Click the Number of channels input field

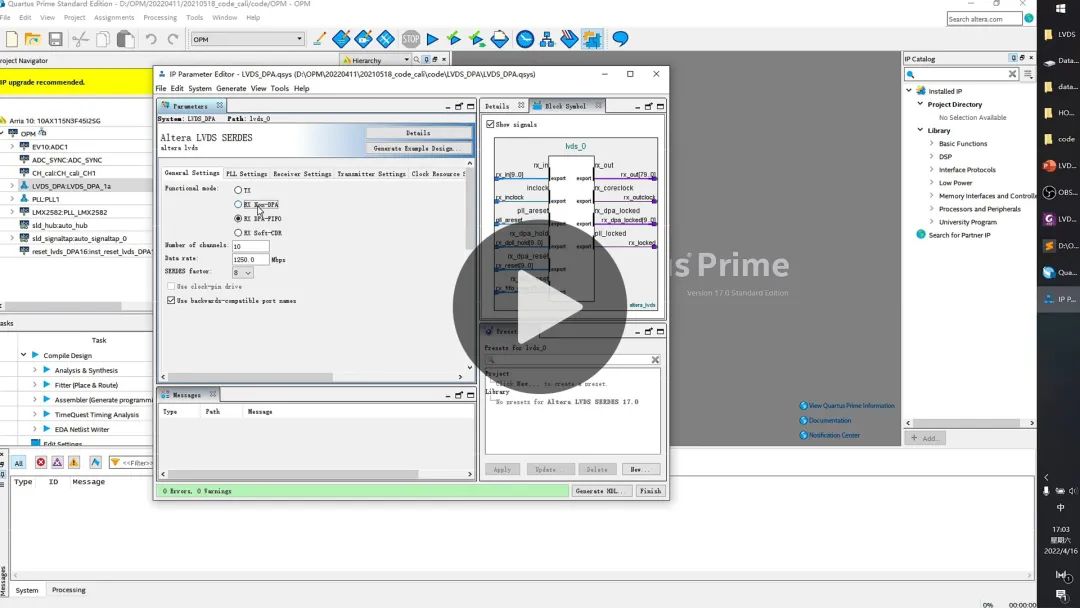tap(251, 246)
